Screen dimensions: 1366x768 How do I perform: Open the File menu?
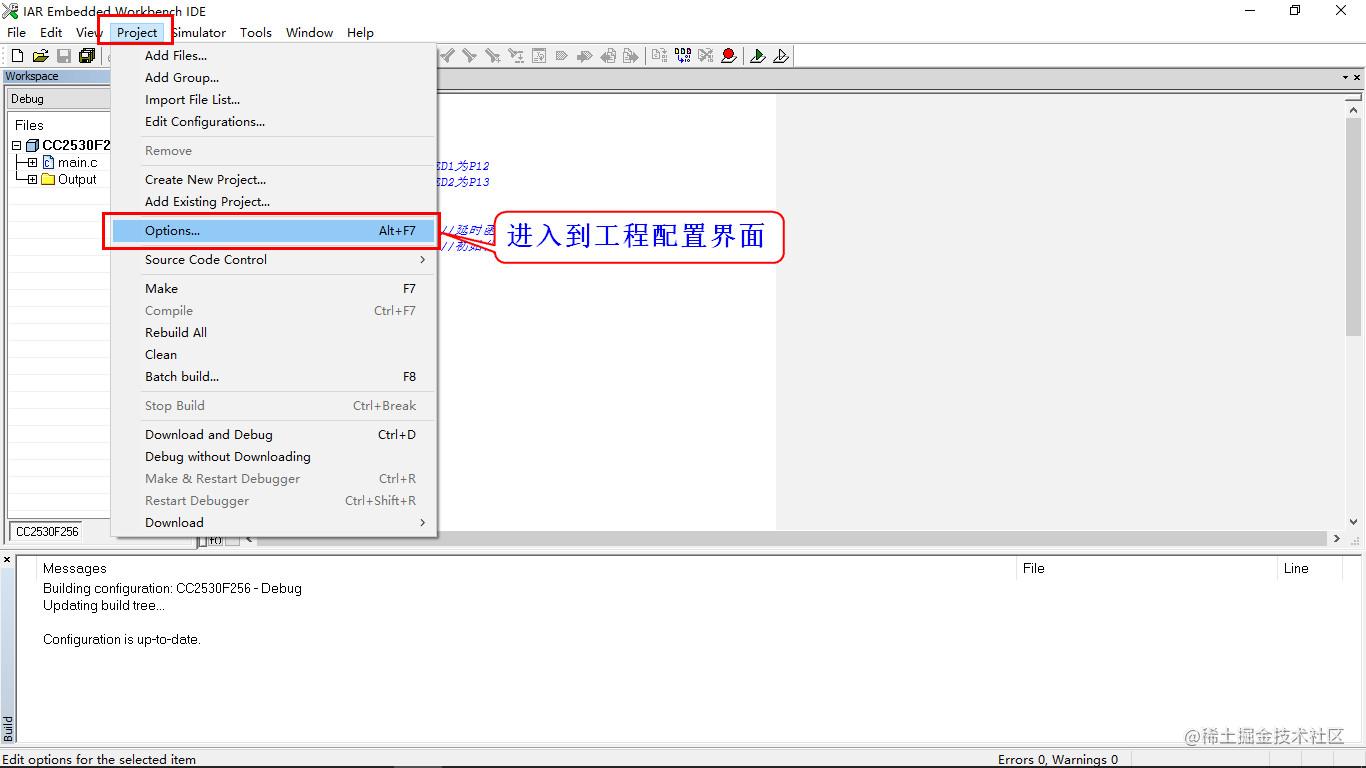(17, 32)
